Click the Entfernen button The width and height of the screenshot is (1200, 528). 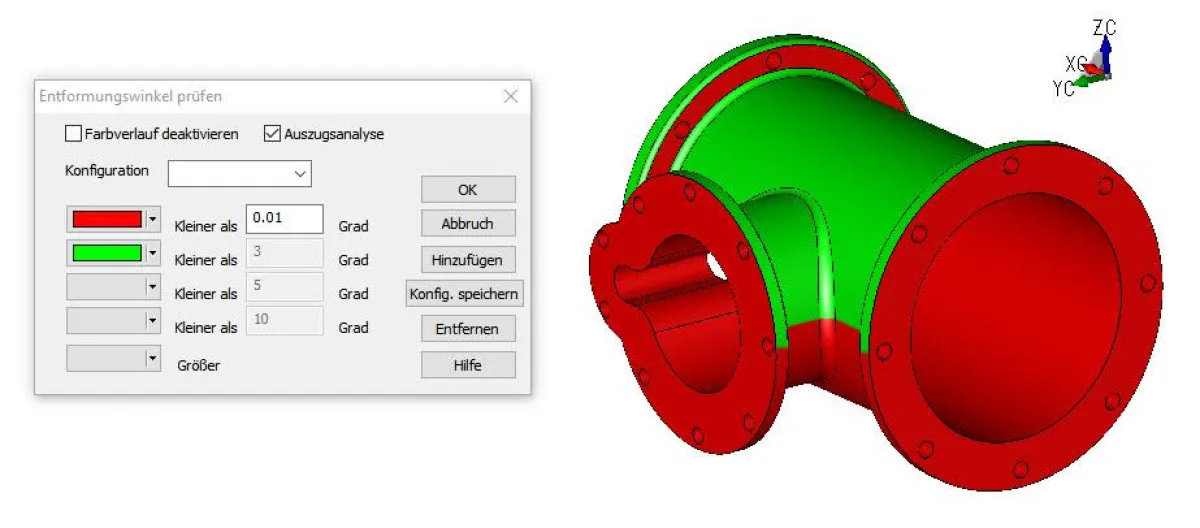point(468,328)
